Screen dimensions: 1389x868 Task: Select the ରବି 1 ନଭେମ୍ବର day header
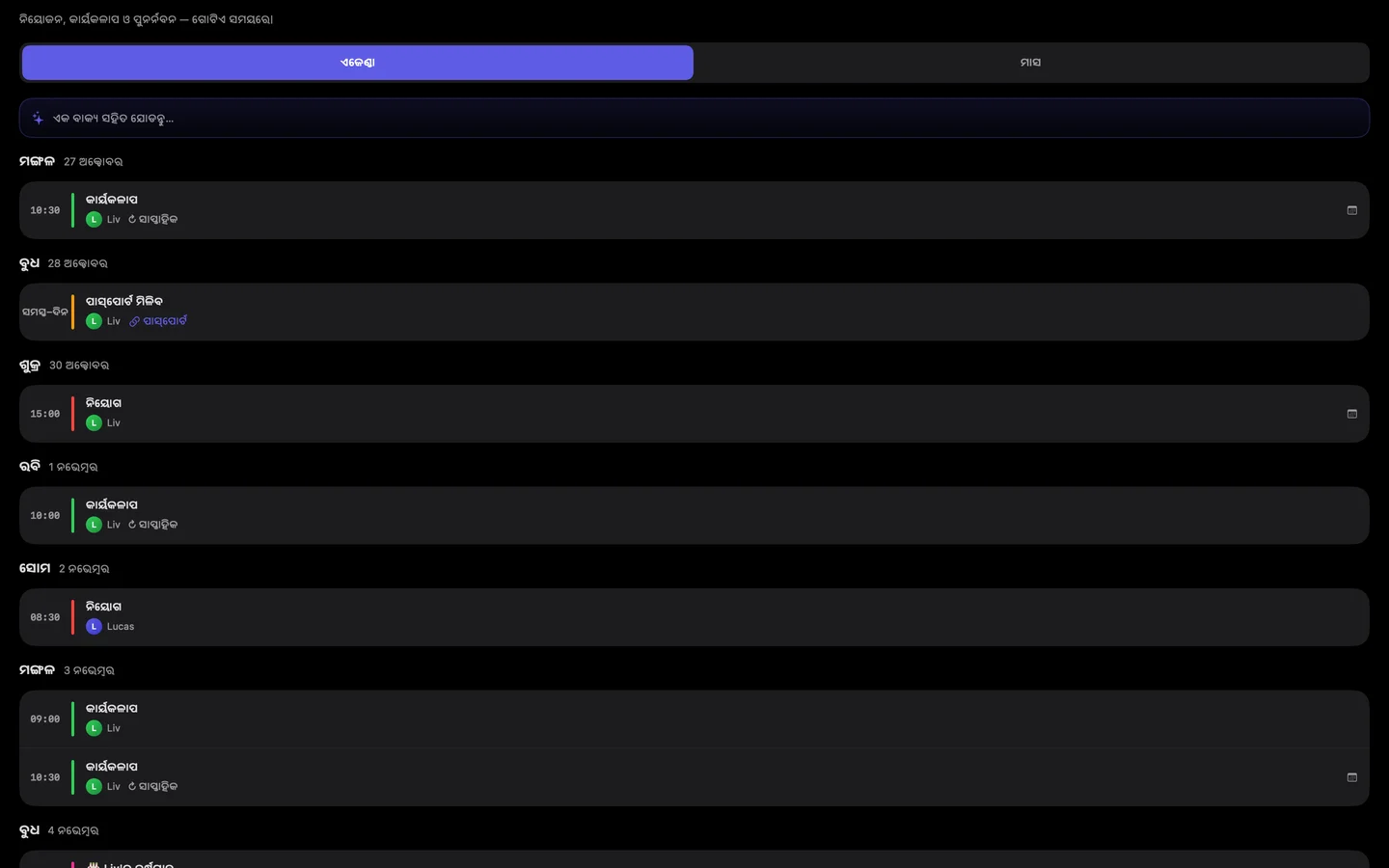click(x=59, y=467)
